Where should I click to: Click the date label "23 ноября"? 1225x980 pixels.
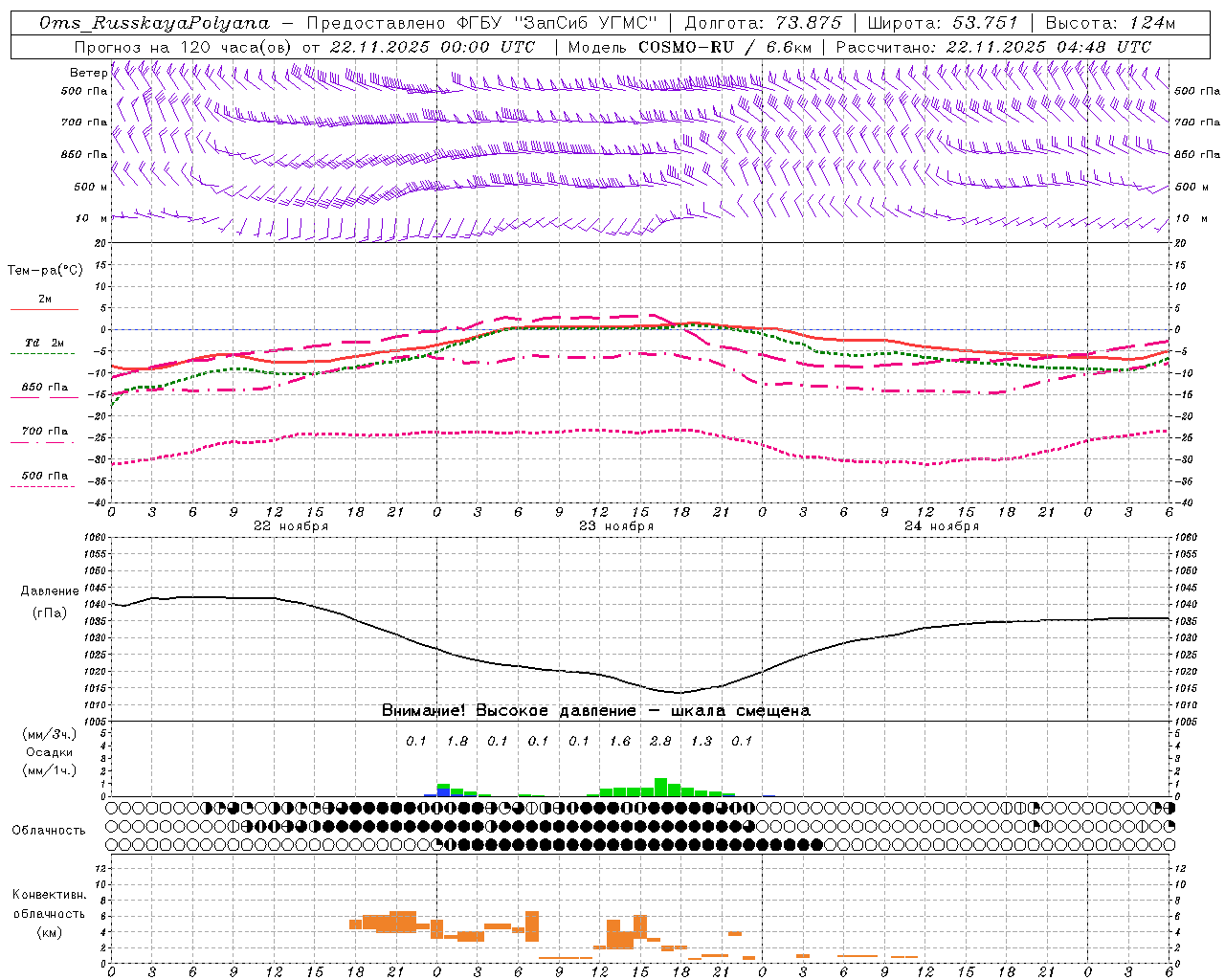[x=616, y=526]
